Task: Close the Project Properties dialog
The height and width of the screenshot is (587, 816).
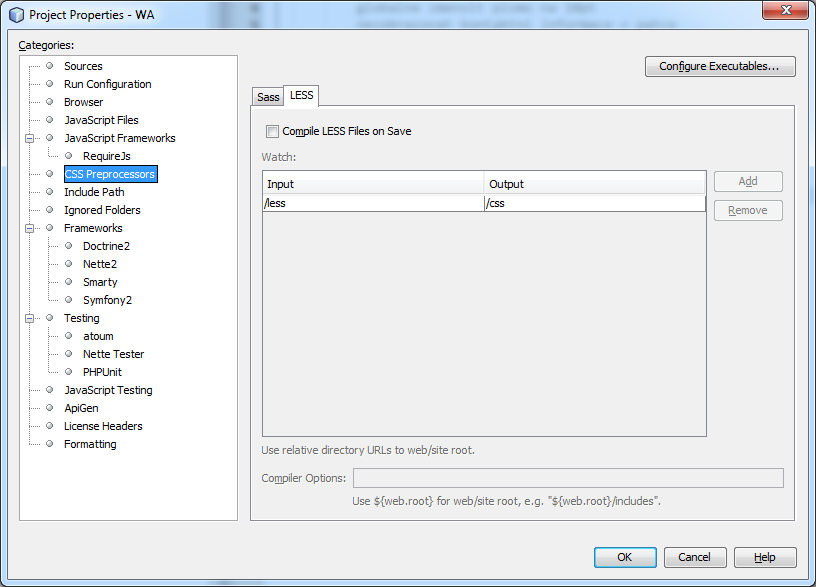Action: click(786, 10)
